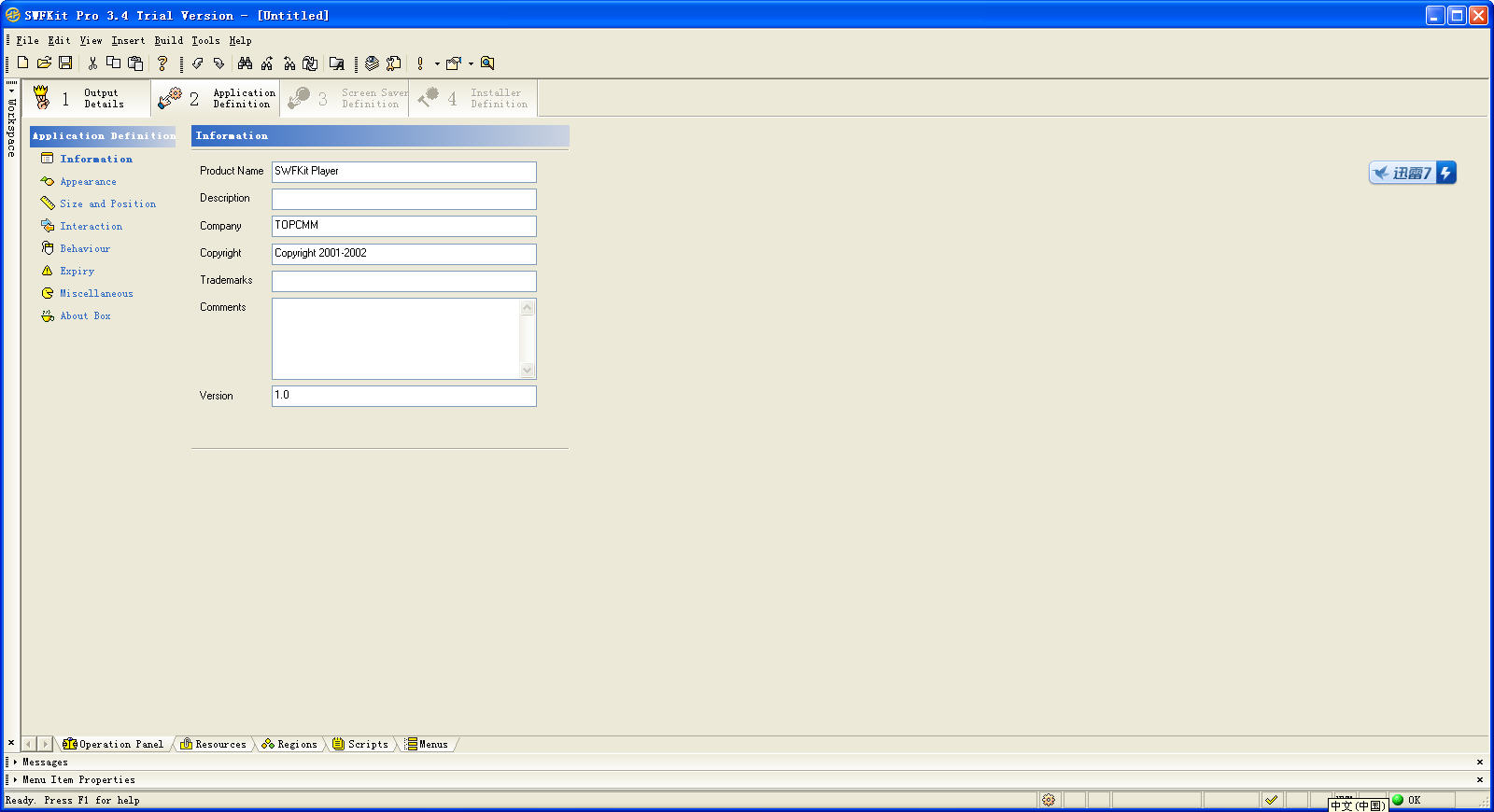1494x812 pixels.
Task: Click the New document toolbar icon
Action: tap(22, 63)
